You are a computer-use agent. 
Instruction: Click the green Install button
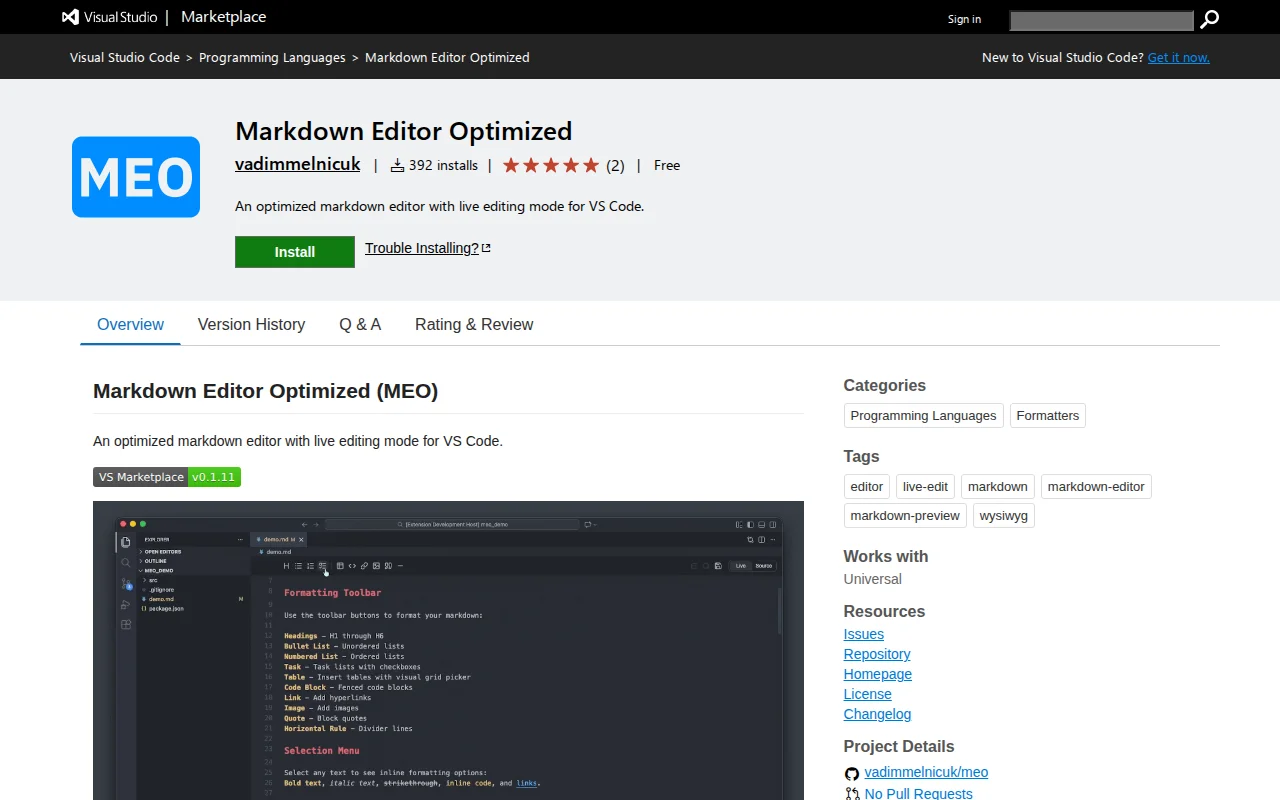point(295,252)
